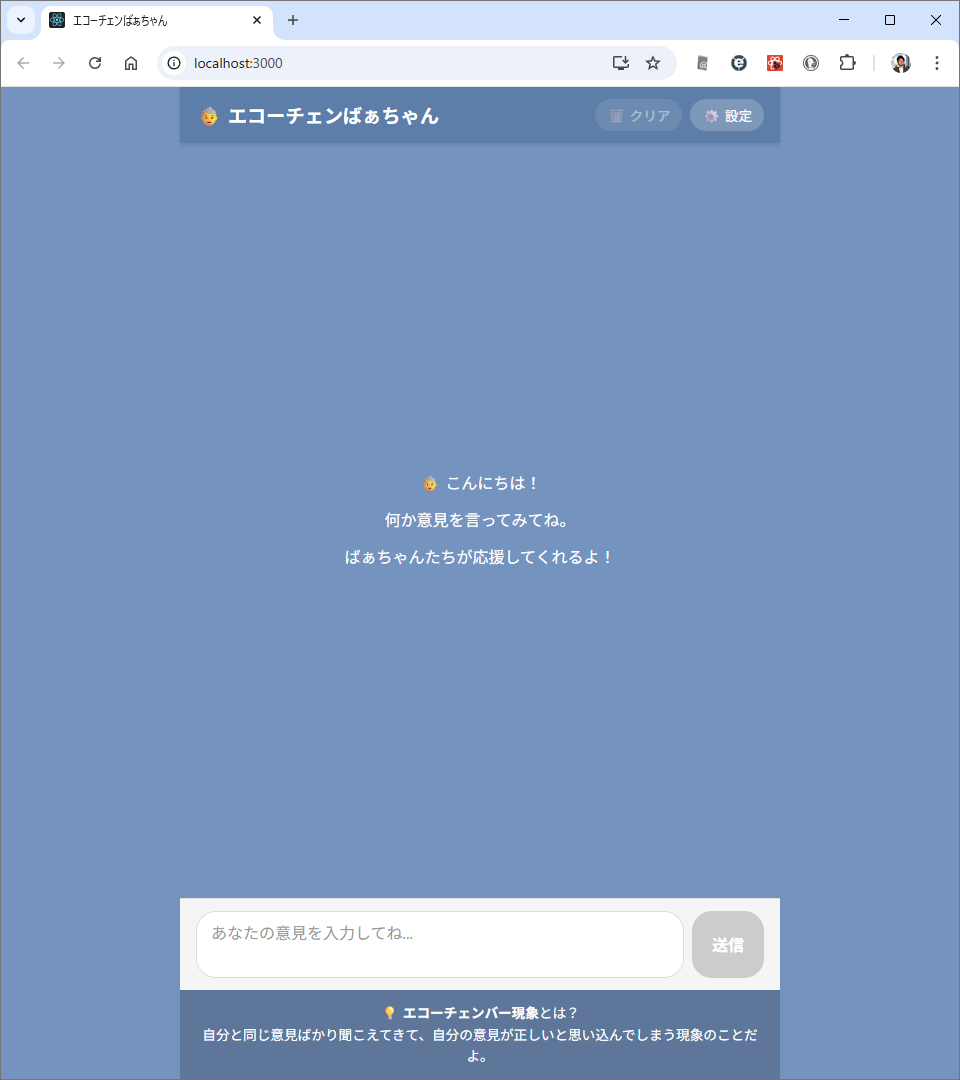Expand the tab search dropdown arrow
960x1080 pixels.
21,20
